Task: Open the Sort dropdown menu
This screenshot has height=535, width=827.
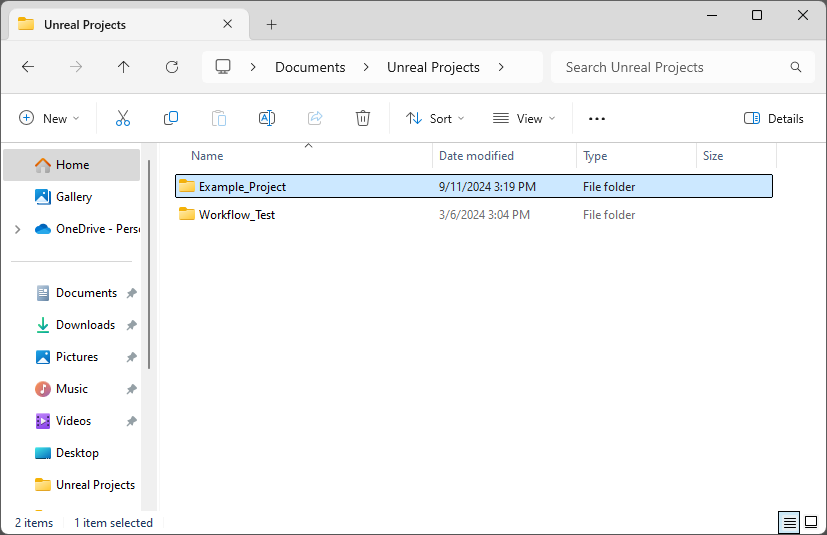Action: 435,118
